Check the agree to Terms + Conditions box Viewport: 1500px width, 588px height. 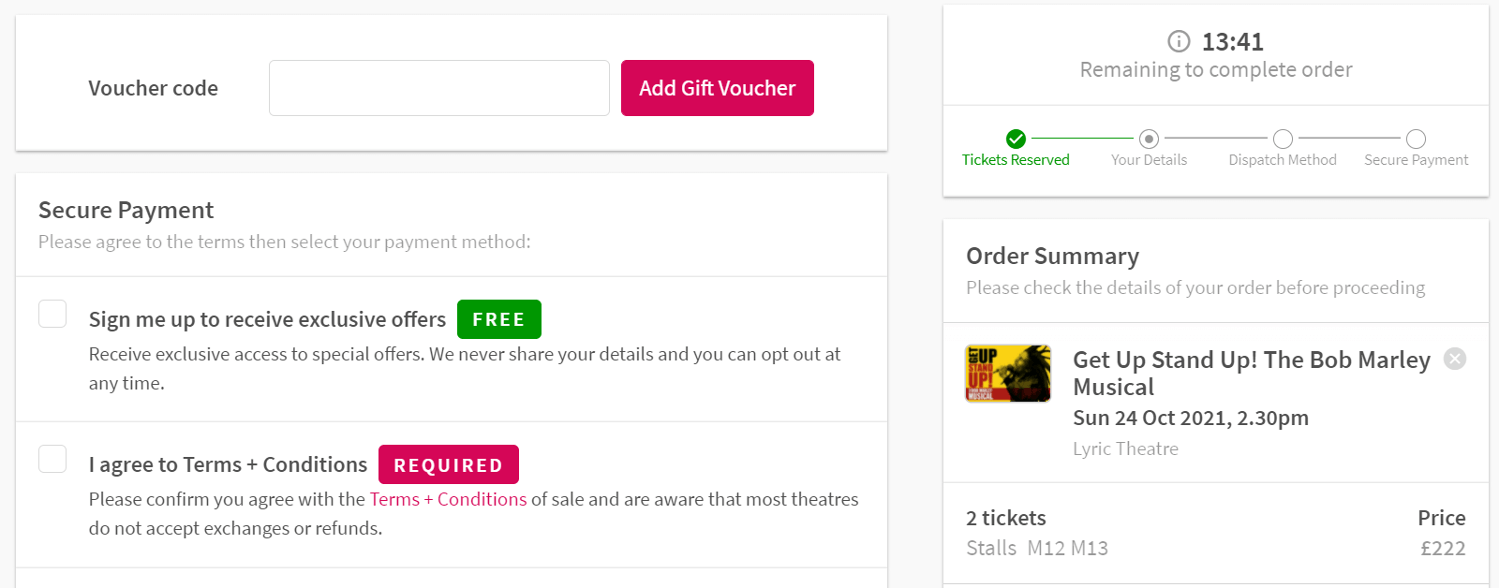click(53, 459)
